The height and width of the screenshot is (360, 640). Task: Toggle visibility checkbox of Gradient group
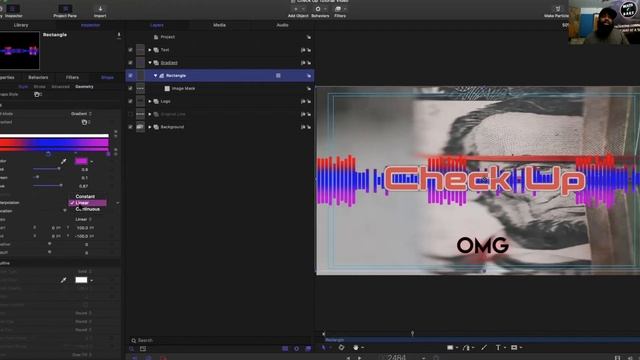(130, 63)
